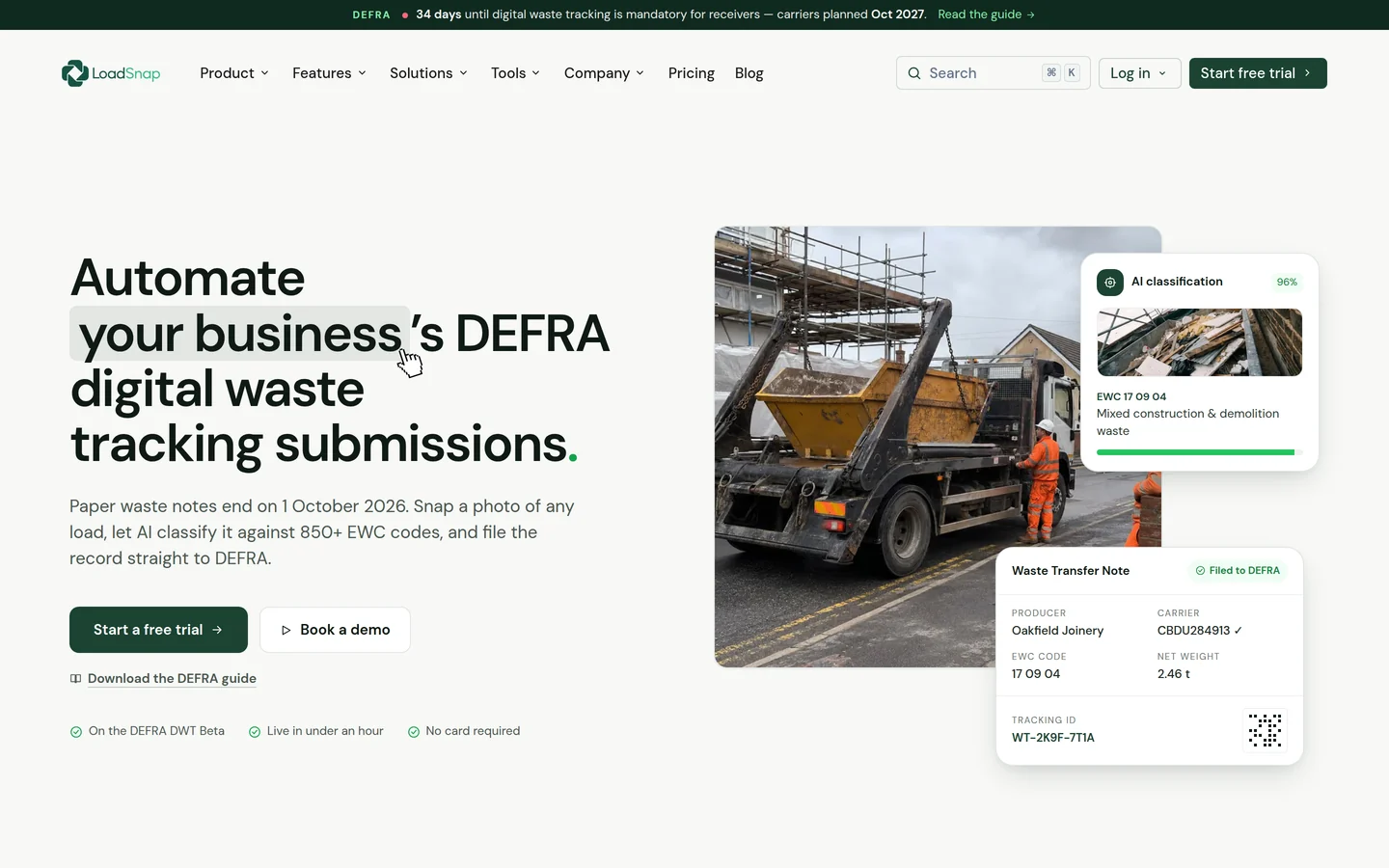This screenshot has height=868, width=1389.
Task: Open the Product dropdown menu
Action: [x=234, y=73]
